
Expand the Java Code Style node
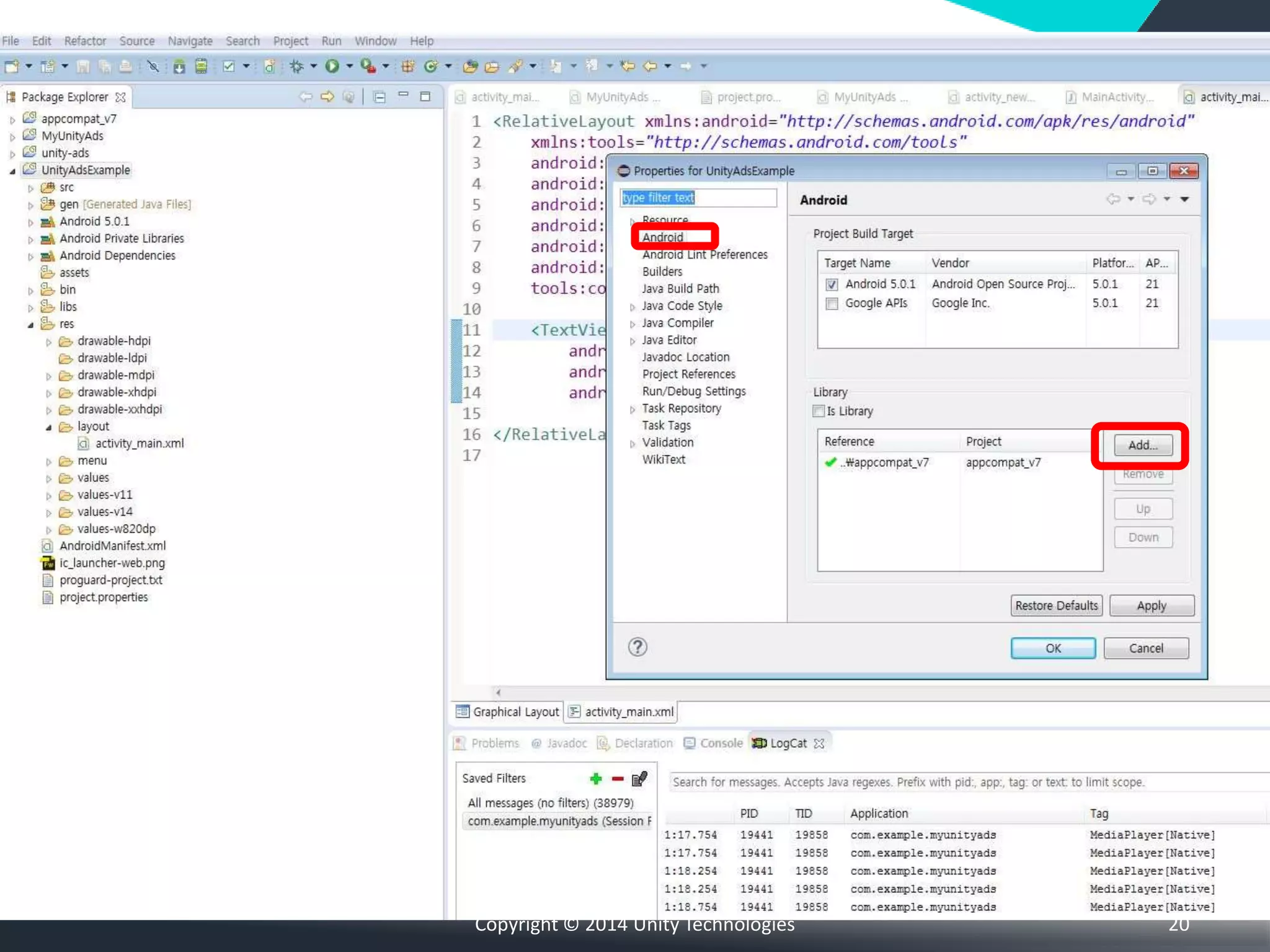click(x=632, y=307)
